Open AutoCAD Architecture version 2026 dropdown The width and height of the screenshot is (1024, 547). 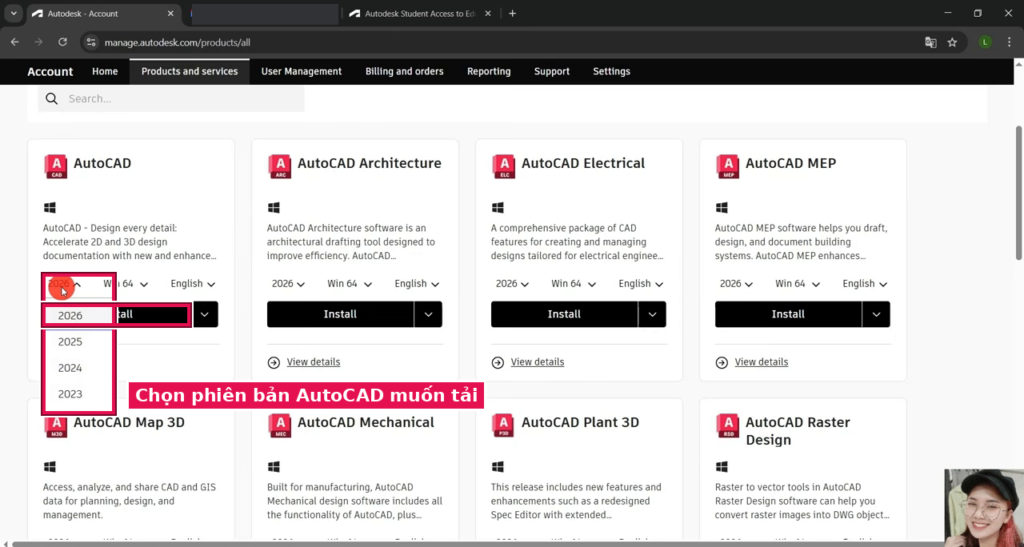(x=289, y=284)
